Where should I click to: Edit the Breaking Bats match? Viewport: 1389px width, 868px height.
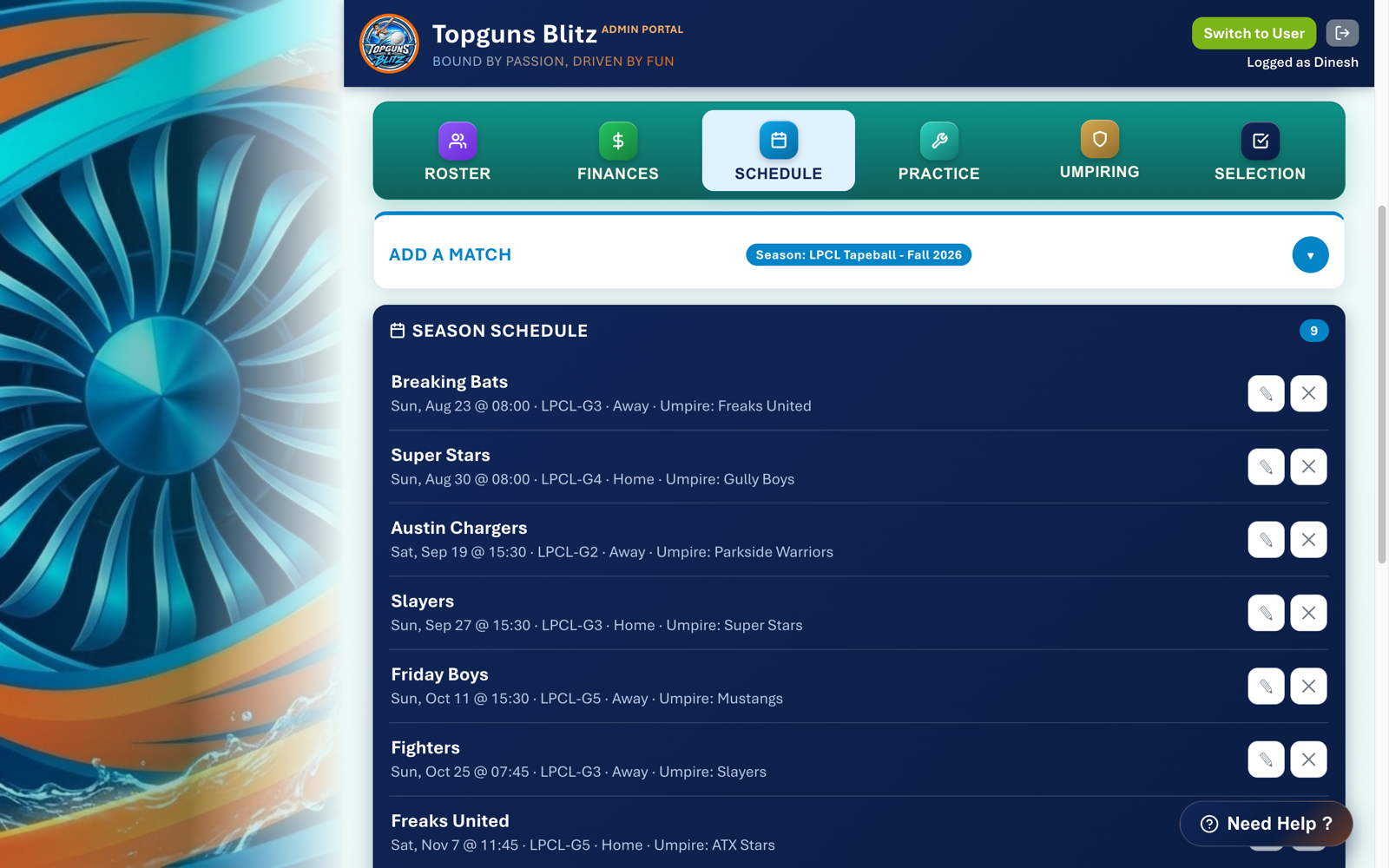coord(1266,393)
